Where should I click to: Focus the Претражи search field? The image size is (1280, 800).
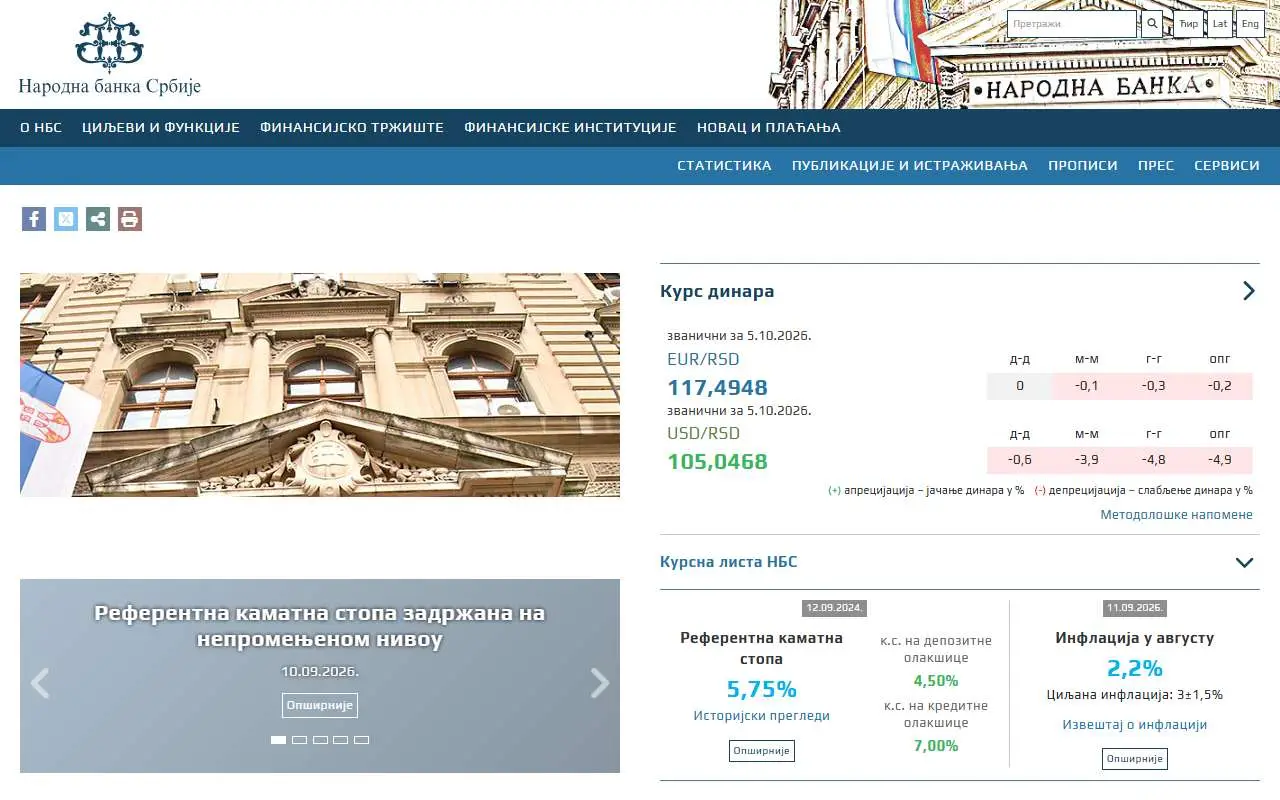tap(1072, 24)
